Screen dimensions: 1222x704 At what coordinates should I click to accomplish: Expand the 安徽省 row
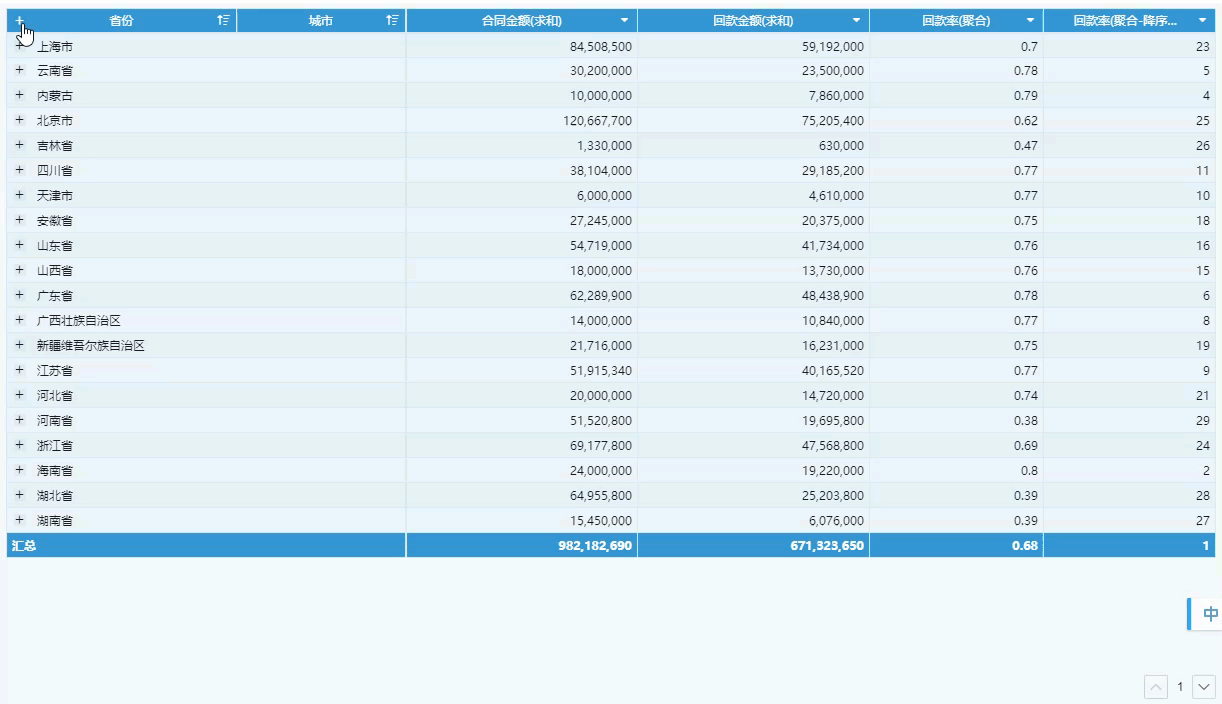click(19, 220)
